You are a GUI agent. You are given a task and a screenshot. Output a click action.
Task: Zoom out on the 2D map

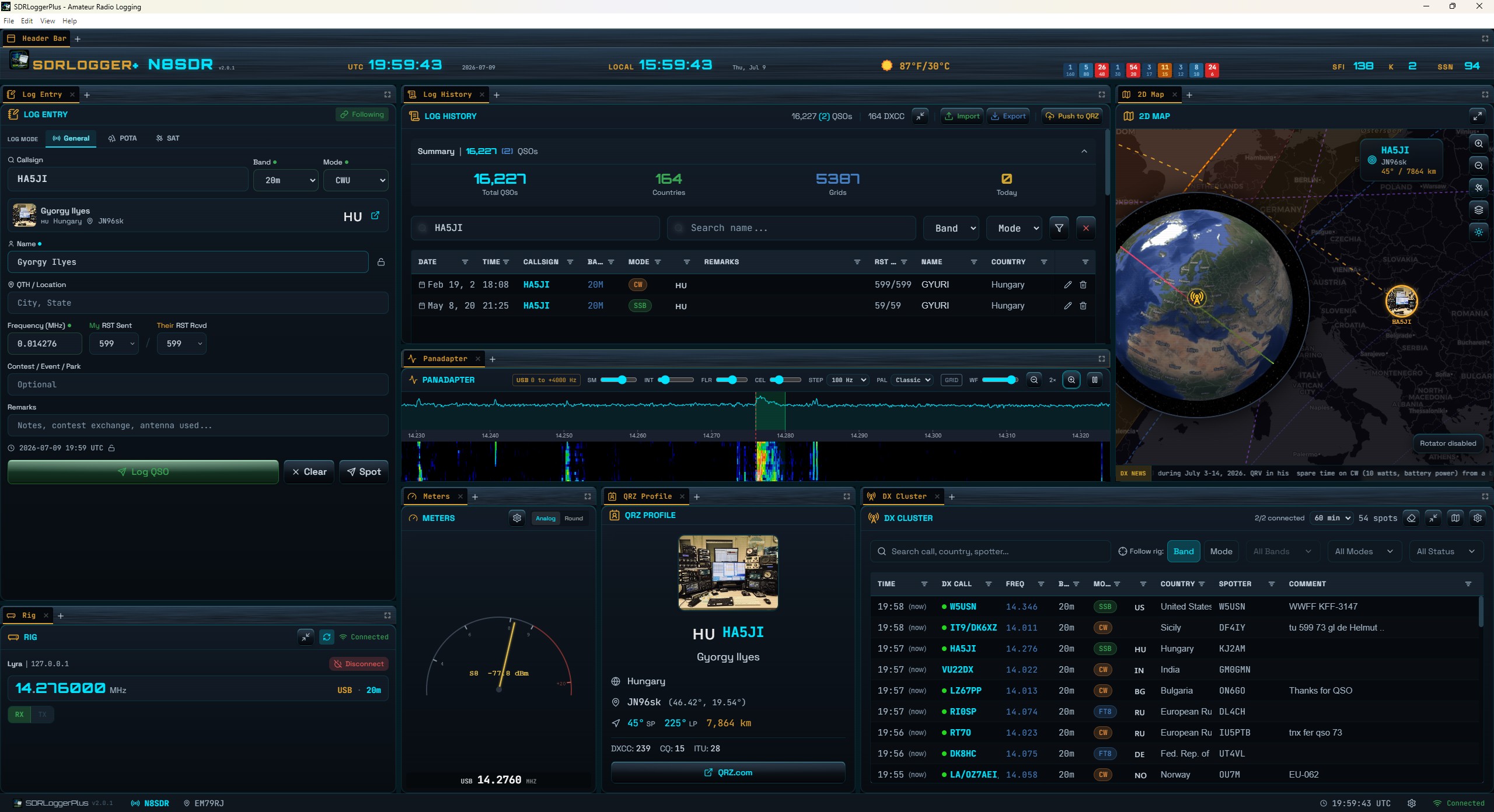click(x=1479, y=166)
